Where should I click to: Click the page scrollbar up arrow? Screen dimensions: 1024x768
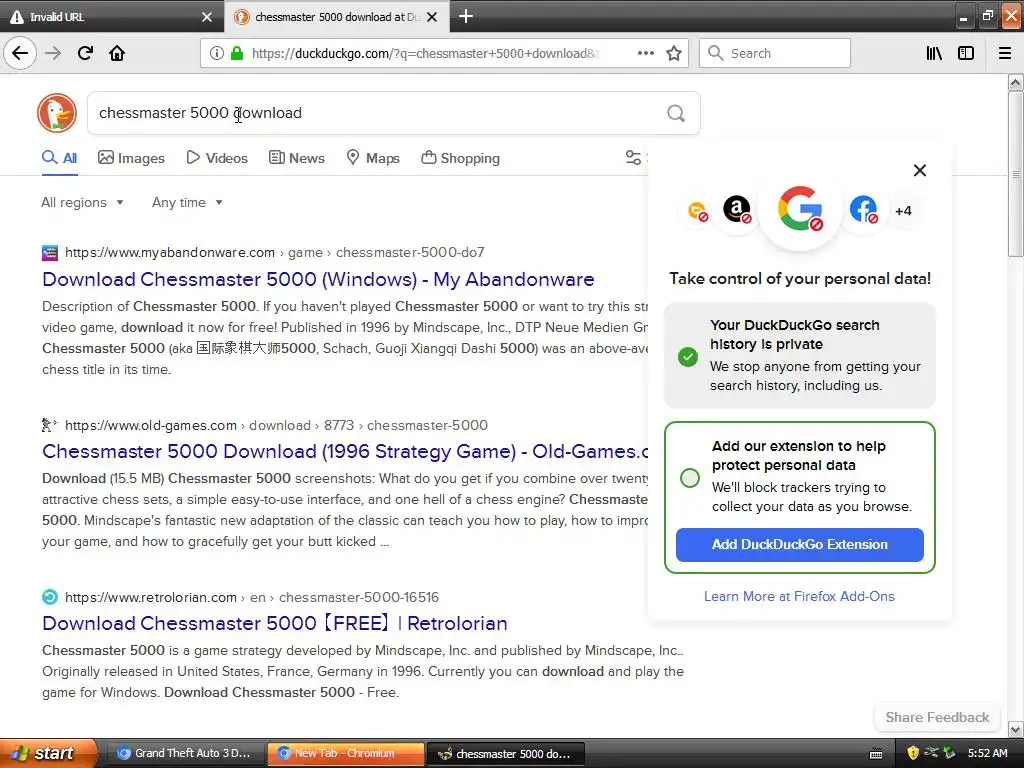1016,82
